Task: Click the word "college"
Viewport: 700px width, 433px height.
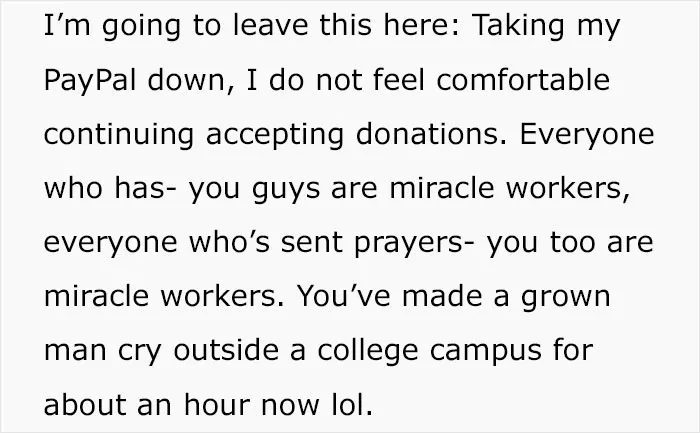Action: tap(368, 352)
